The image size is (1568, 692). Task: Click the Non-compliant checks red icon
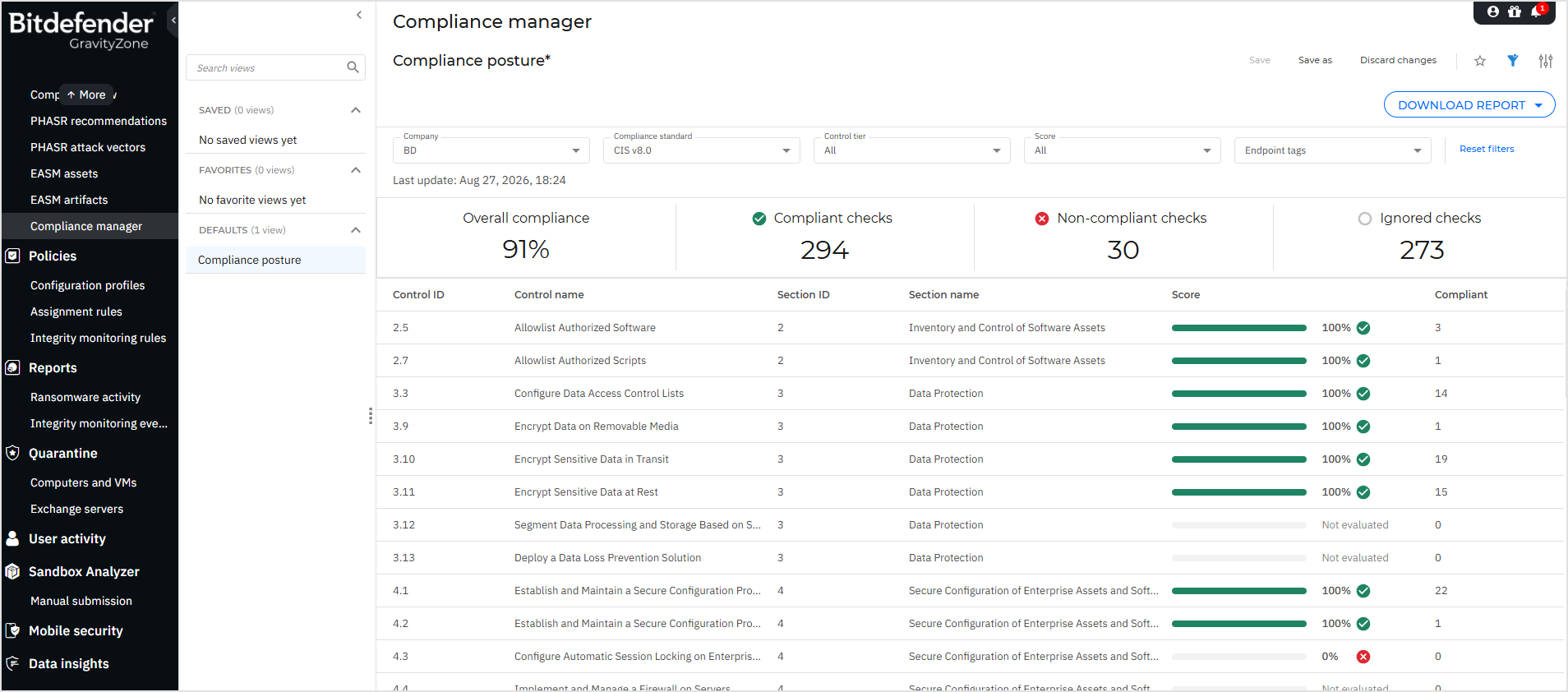tap(1042, 219)
